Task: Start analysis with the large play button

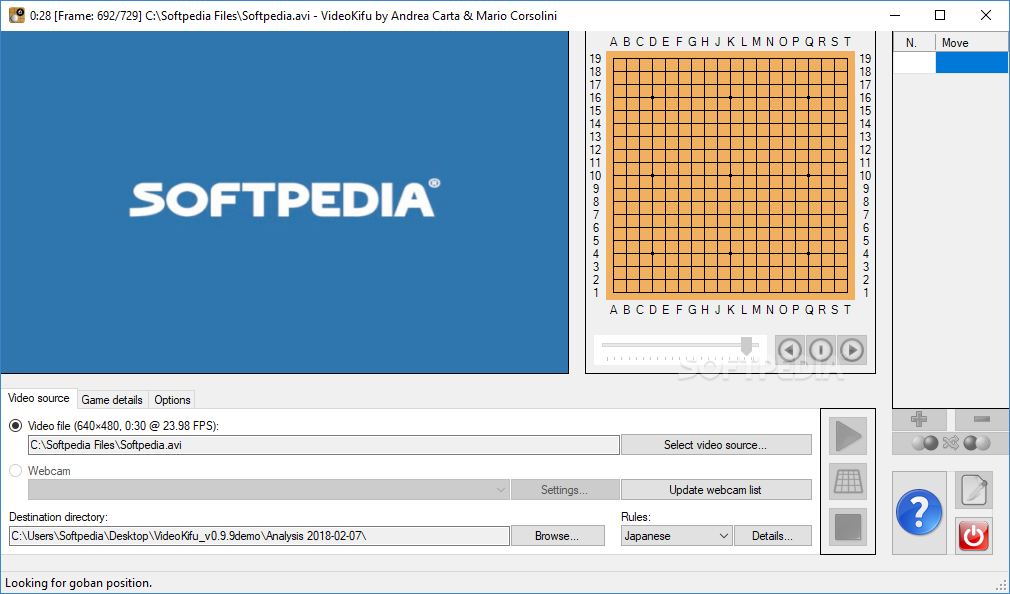Action: click(x=848, y=437)
